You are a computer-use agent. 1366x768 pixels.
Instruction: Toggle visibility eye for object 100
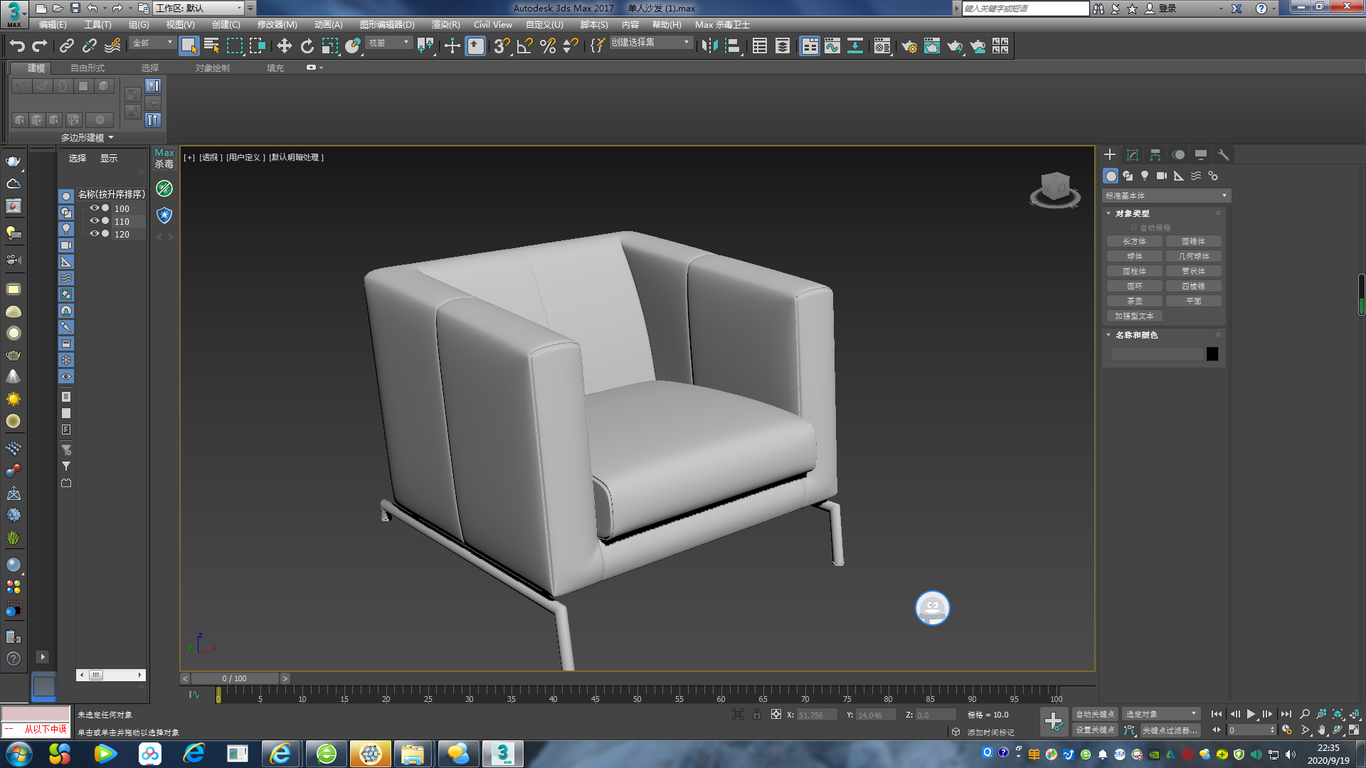(x=94, y=208)
